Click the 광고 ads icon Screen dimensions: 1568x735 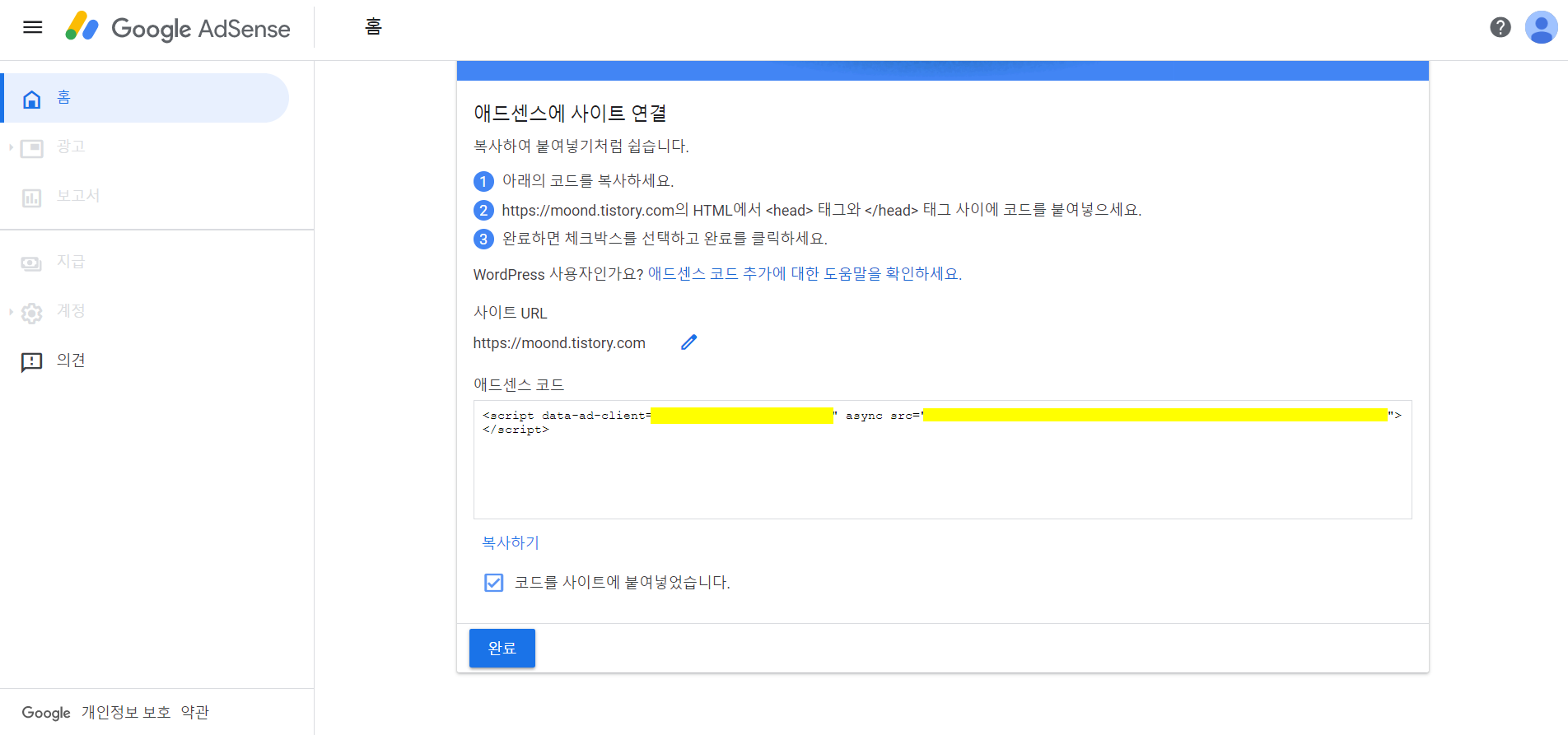click(x=32, y=149)
